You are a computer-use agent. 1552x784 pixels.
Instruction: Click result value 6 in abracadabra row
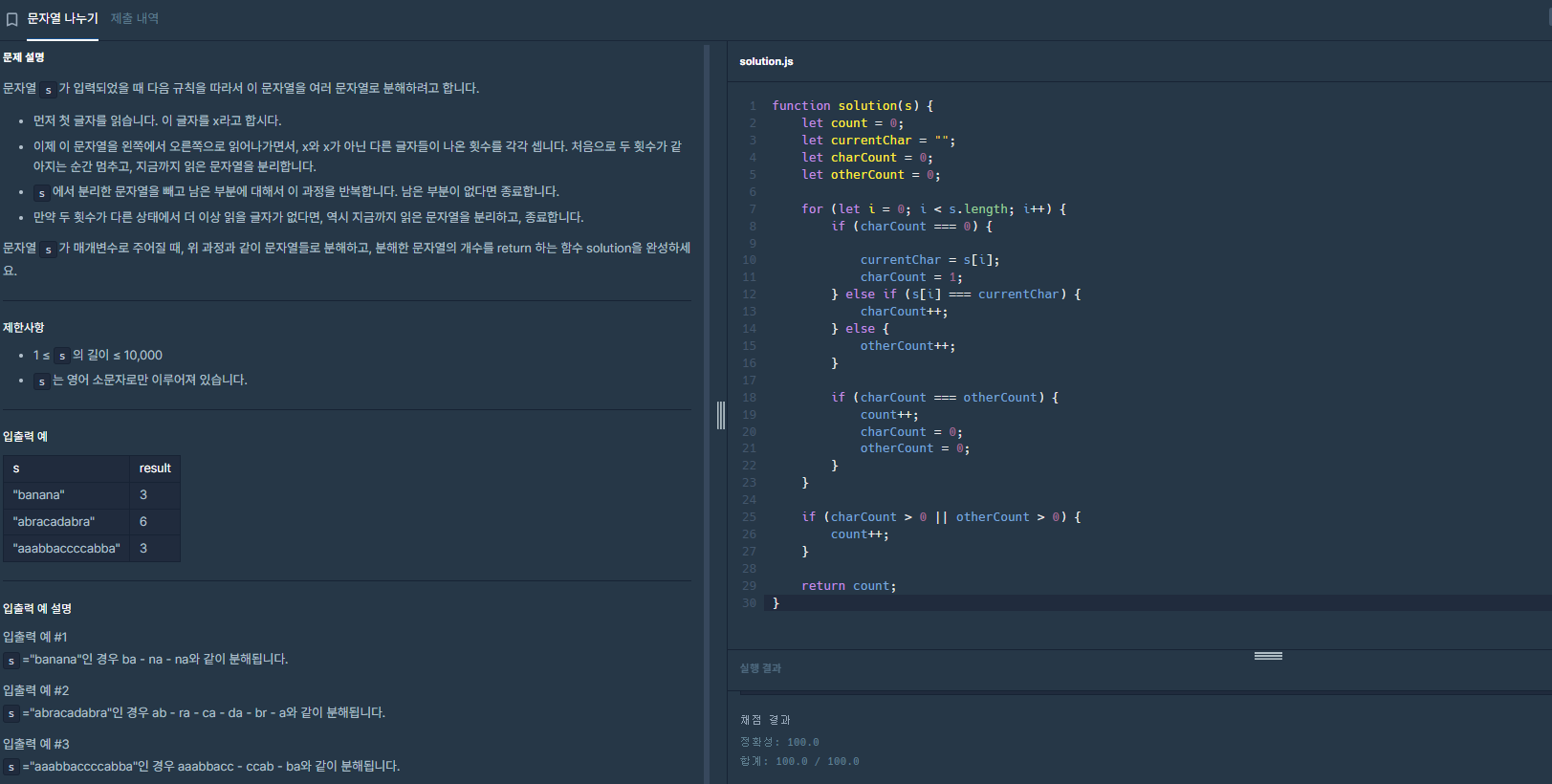coord(155,522)
